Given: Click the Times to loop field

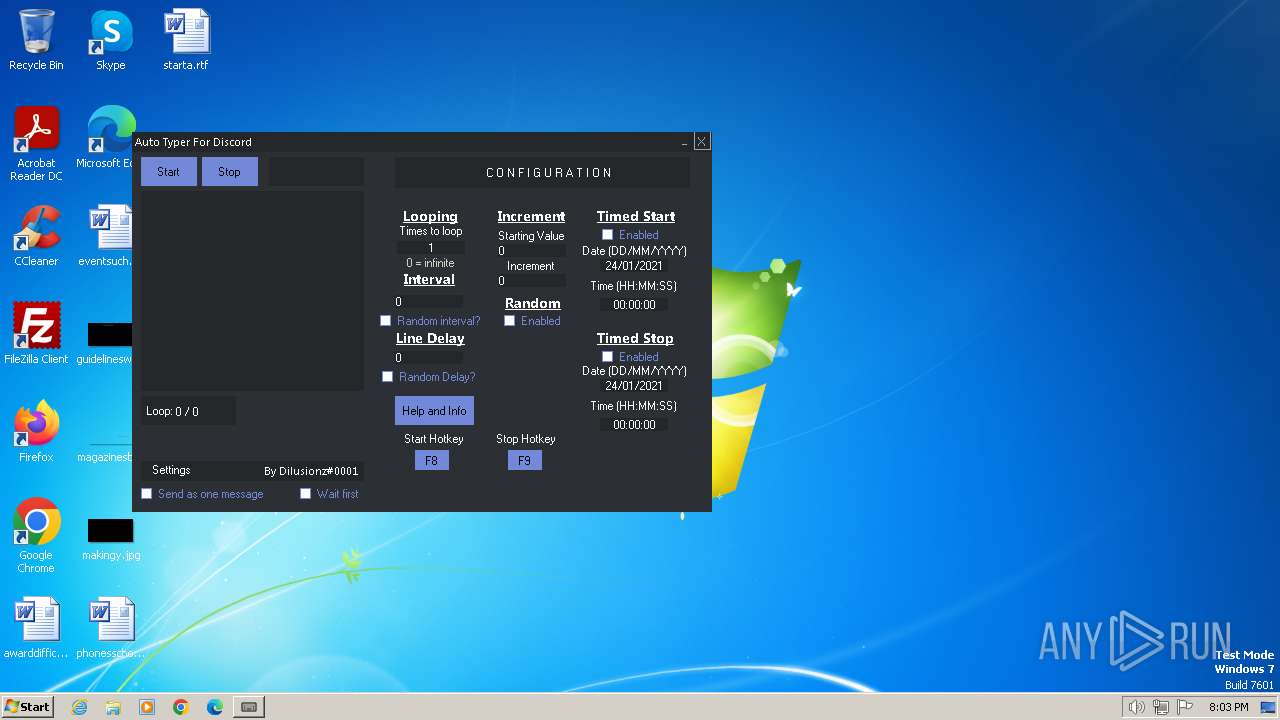Looking at the screenshot, I should (431, 248).
